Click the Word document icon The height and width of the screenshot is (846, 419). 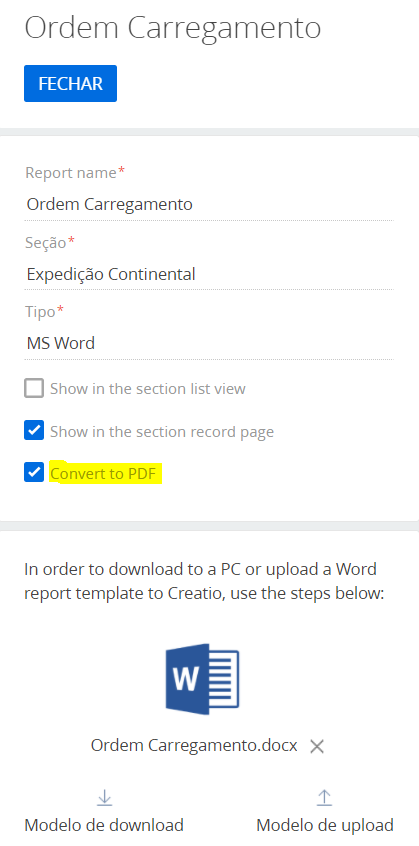pos(202,679)
